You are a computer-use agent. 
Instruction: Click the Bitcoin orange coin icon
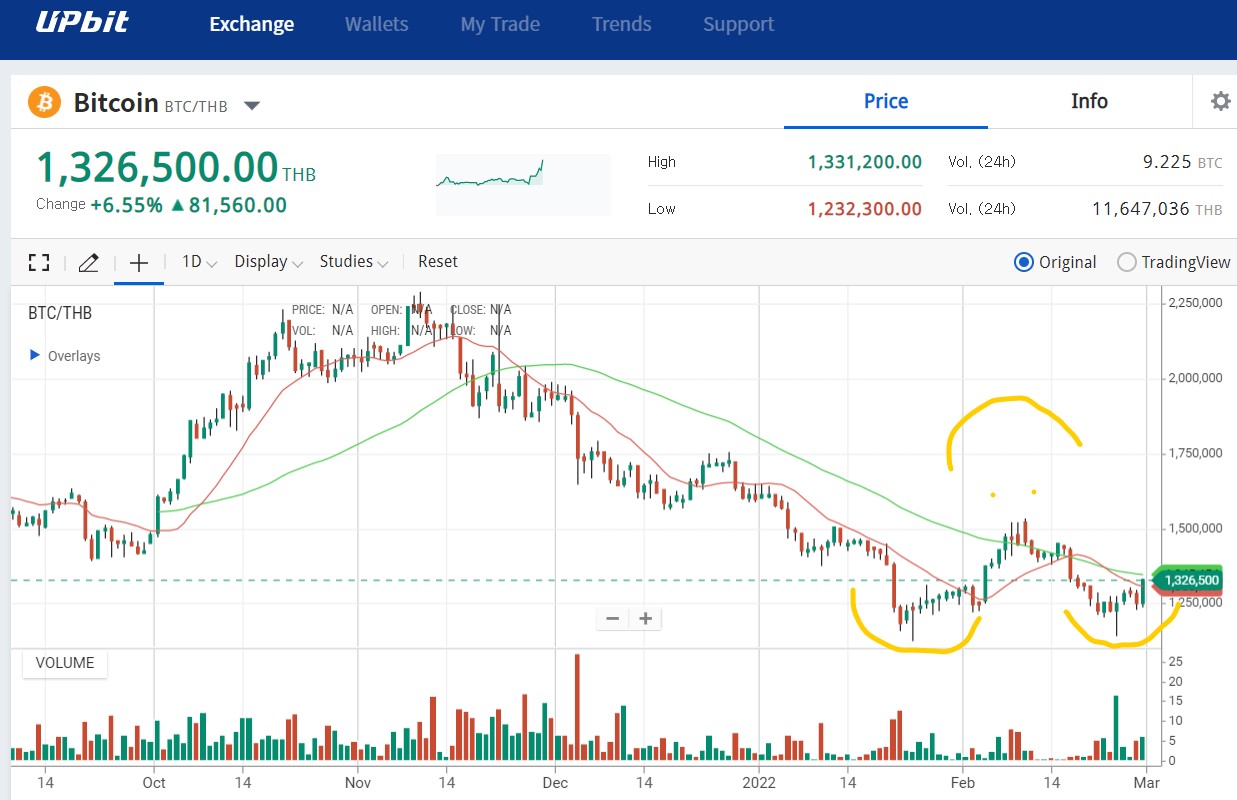click(44, 102)
